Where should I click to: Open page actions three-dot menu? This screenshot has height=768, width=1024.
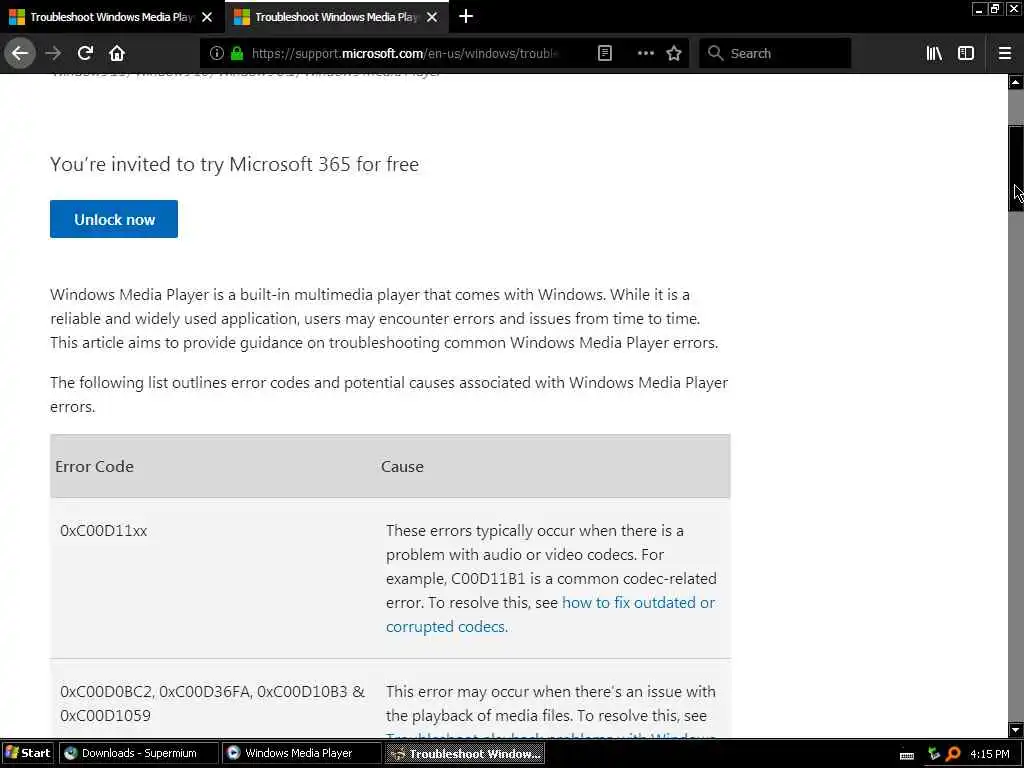click(x=645, y=54)
